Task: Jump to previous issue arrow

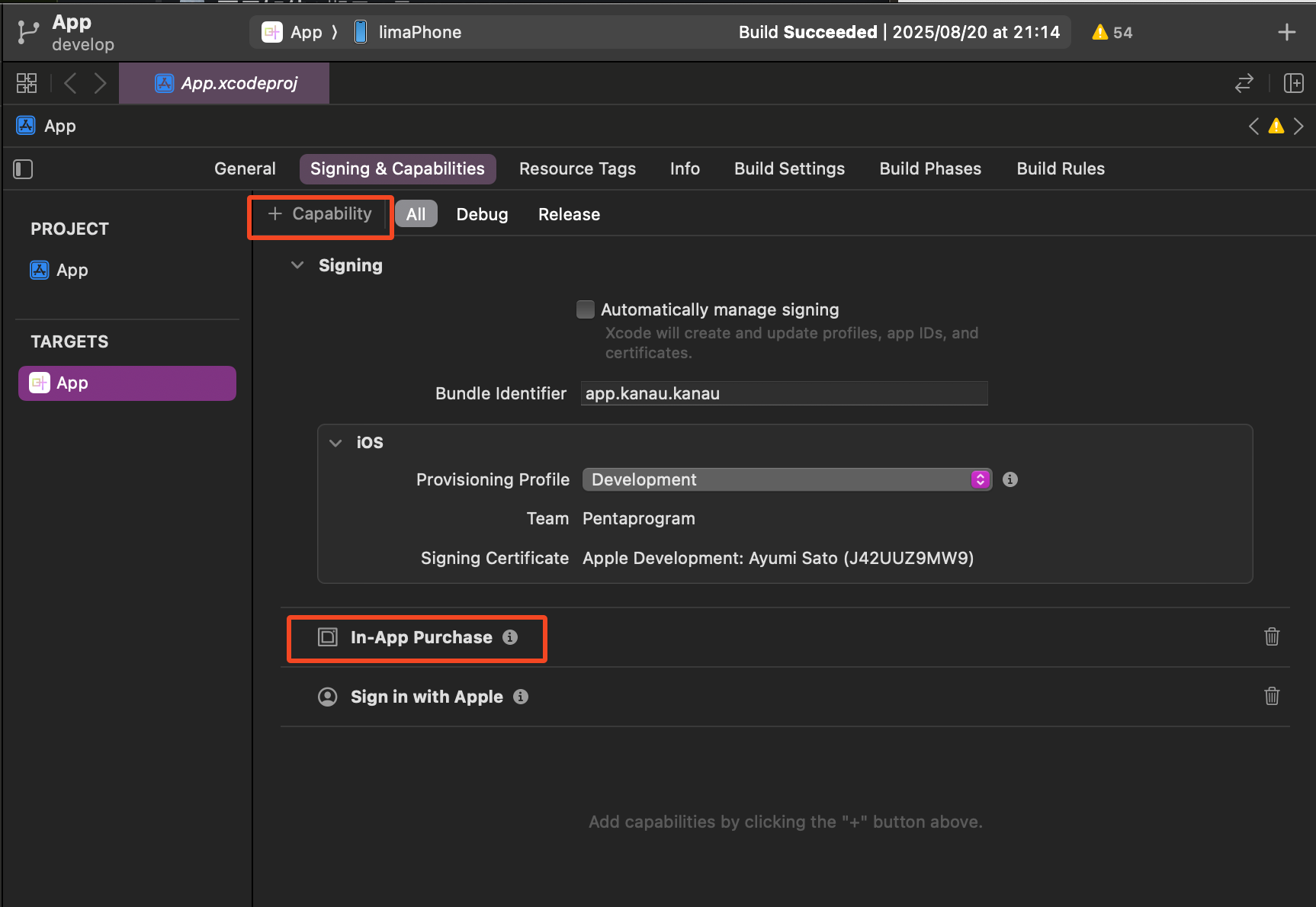Action: pos(1253,126)
